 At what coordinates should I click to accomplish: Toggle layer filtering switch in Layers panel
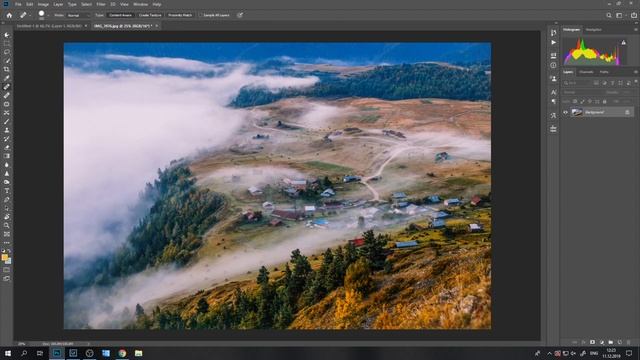click(636, 81)
